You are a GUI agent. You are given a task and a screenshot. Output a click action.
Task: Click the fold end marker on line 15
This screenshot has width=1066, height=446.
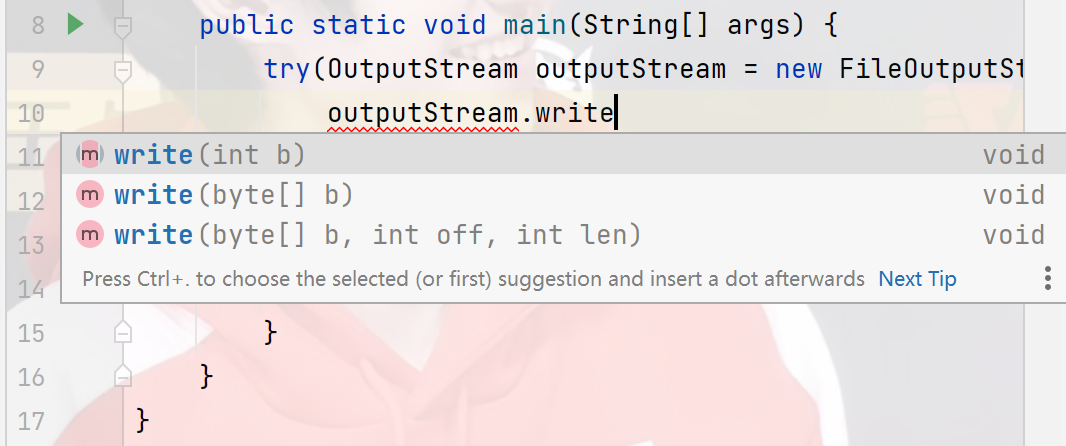[x=122, y=332]
